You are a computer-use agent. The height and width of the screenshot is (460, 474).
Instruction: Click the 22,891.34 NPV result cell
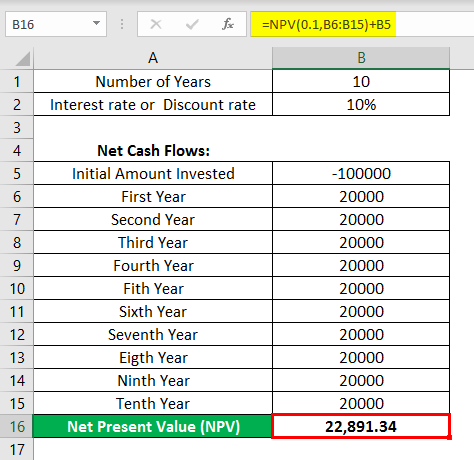(x=361, y=426)
